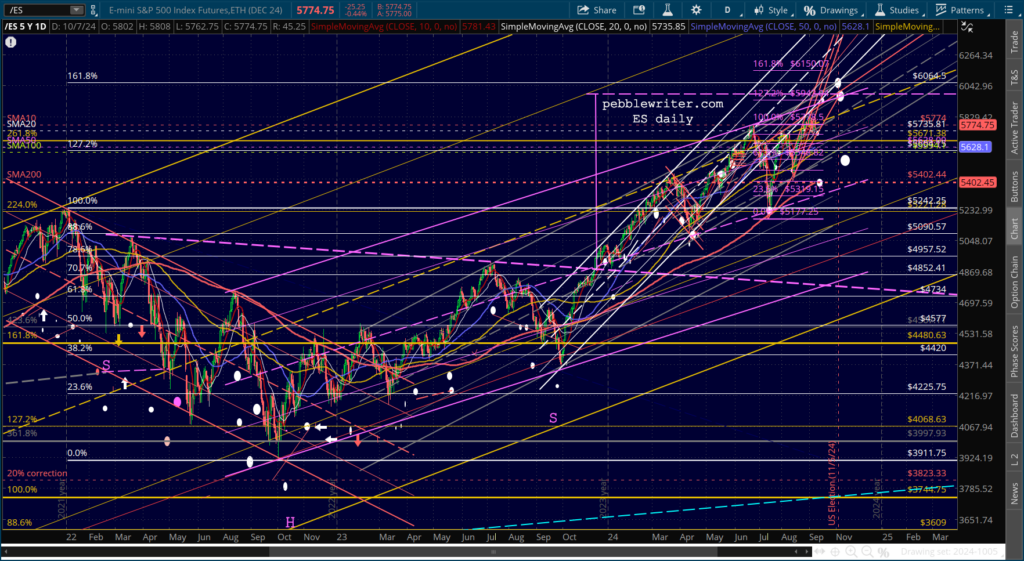Click the list menu icon at top right

pyautogui.click(x=1009, y=10)
